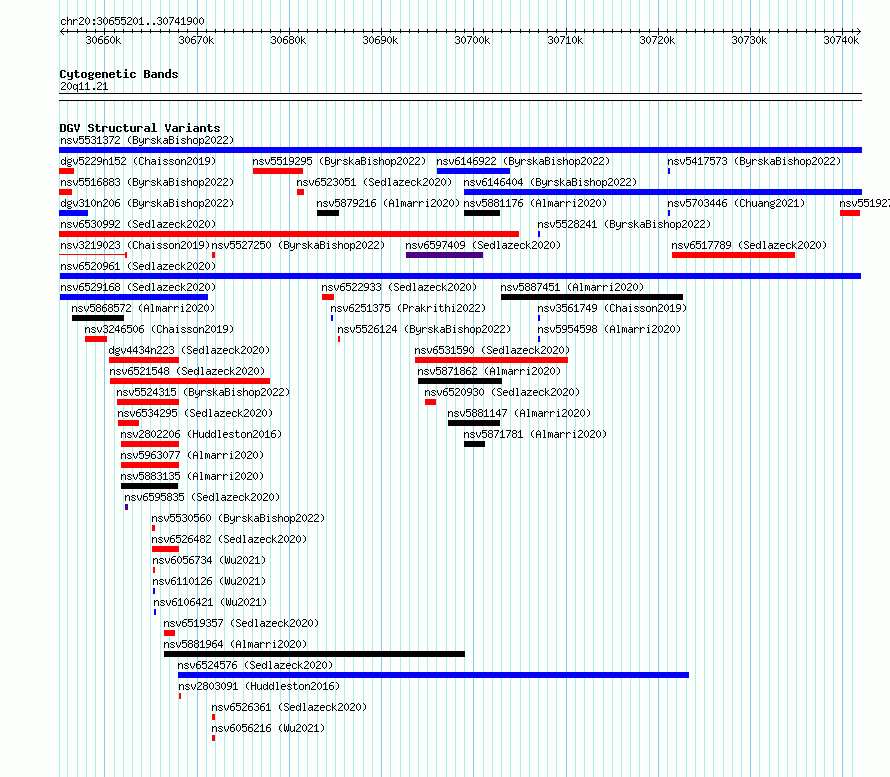Click nsv3561749 (Chaisson2019) label

[x=612, y=308]
